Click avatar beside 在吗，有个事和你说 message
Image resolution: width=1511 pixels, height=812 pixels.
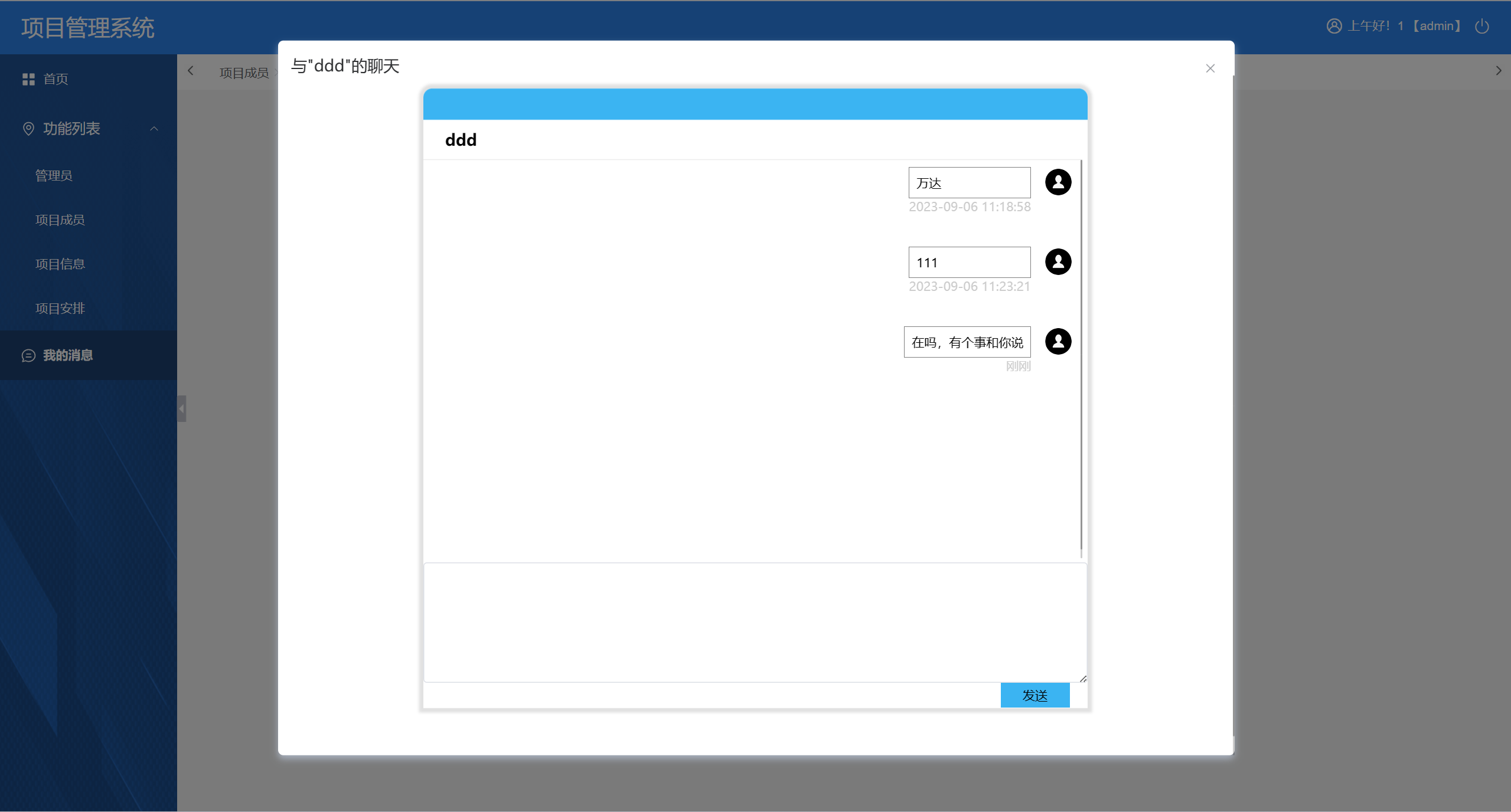[1058, 342]
